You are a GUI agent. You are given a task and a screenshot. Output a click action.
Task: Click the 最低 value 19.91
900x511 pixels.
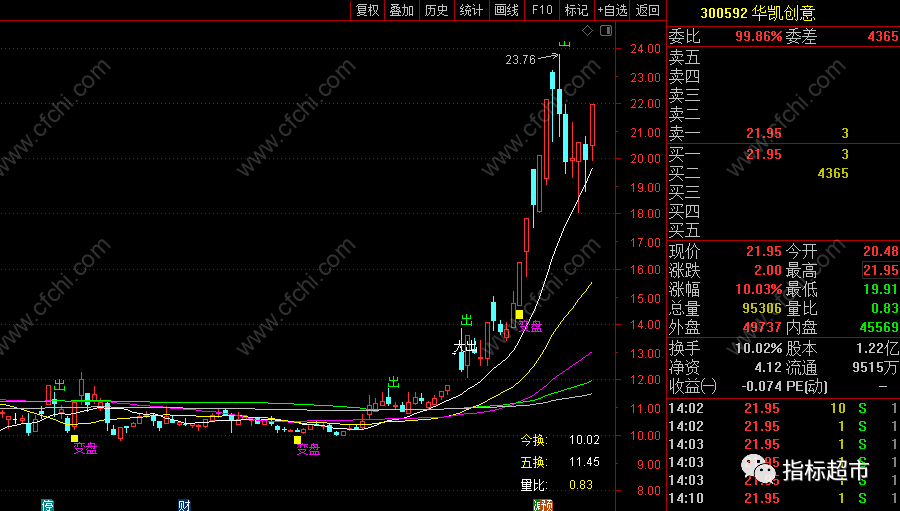pyautogui.click(x=881, y=289)
